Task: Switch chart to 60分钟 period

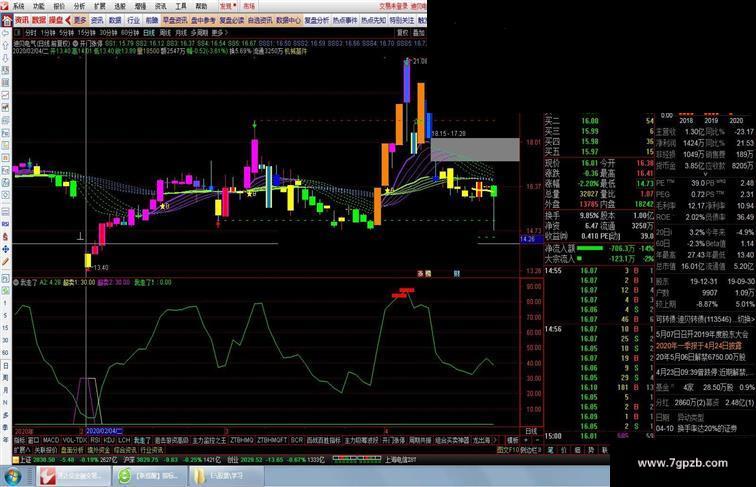Action: point(130,33)
